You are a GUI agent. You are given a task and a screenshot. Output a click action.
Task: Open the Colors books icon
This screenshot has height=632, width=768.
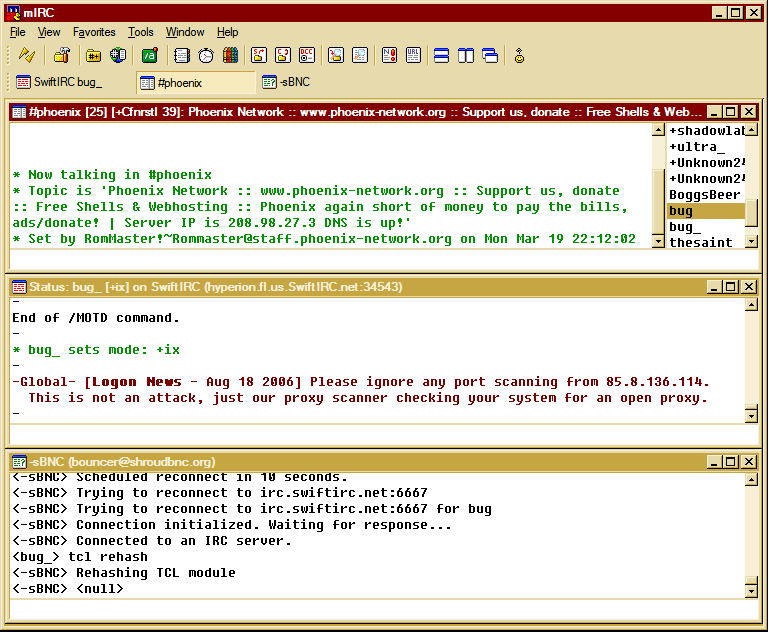point(230,55)
